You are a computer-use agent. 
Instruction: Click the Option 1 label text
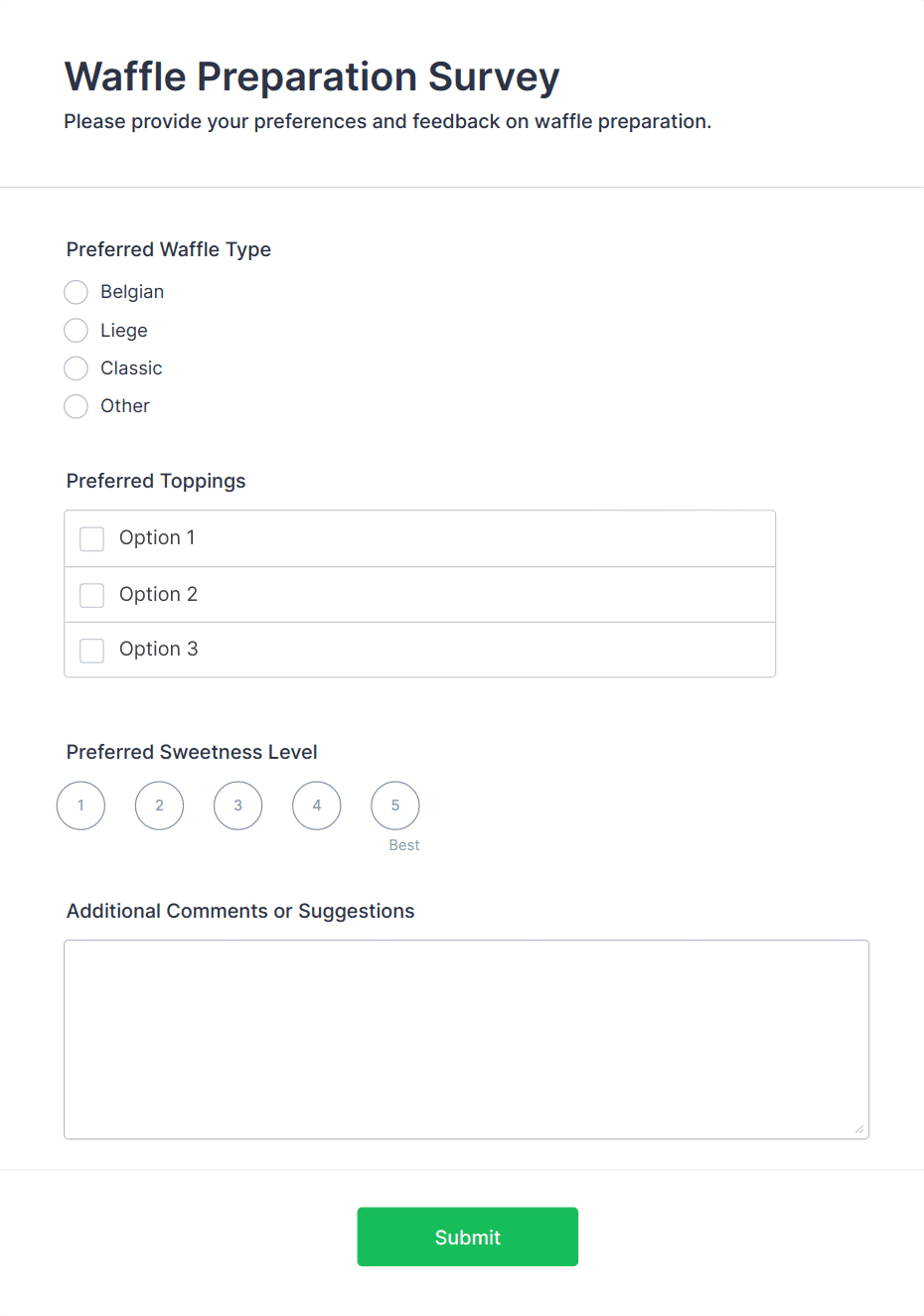tap(157, 537)
